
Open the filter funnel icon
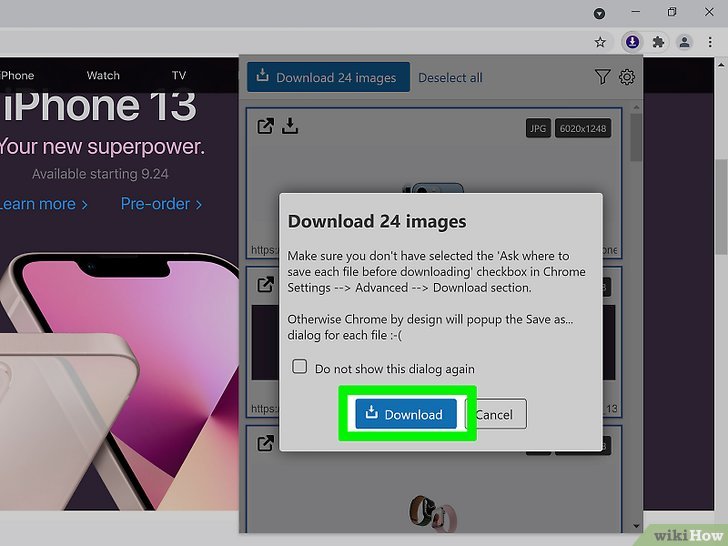pos(602,77)
